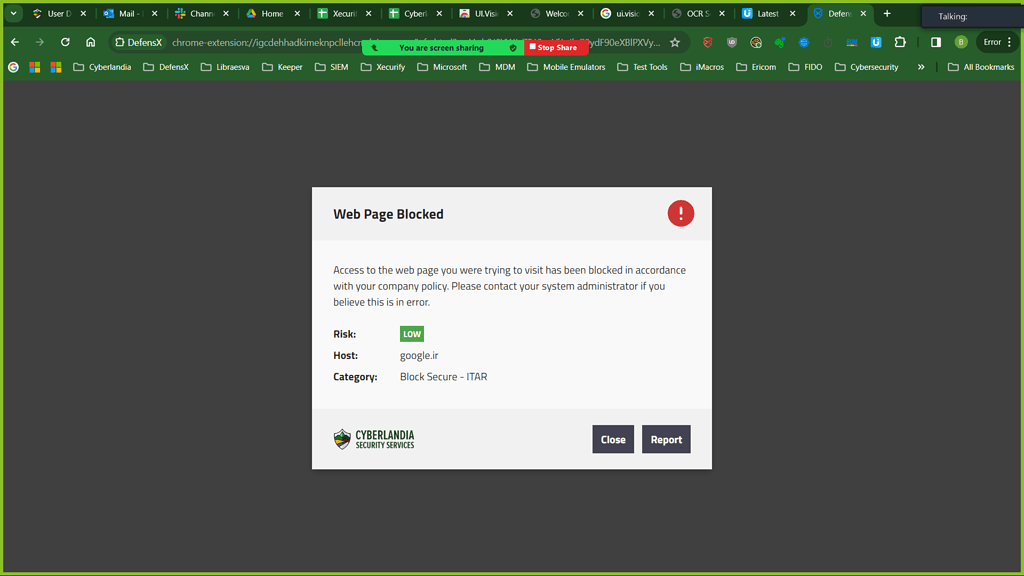Click the Cyberlandia Security Services logo

coord(374,438)
